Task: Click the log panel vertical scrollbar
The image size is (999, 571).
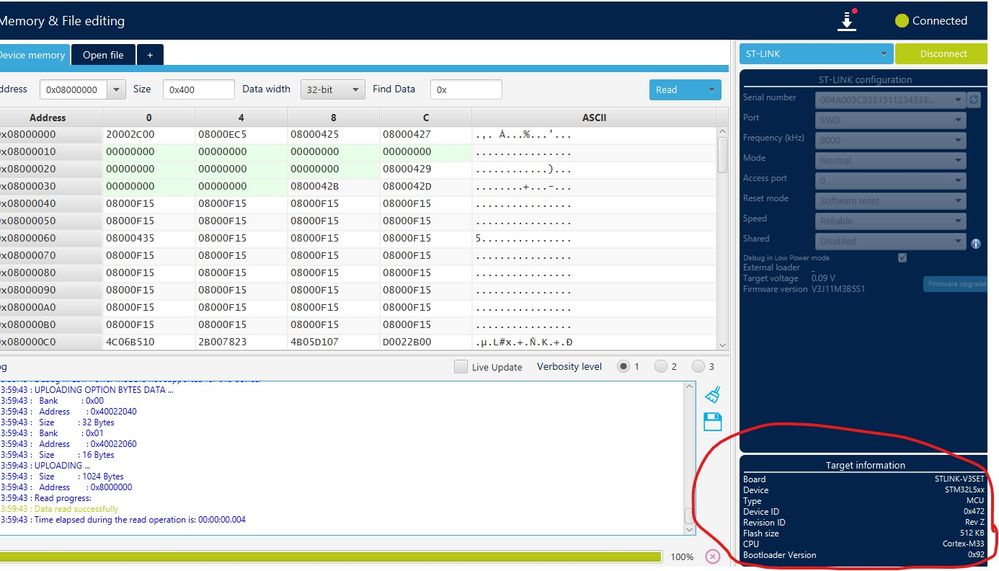Action: [689, 458]
